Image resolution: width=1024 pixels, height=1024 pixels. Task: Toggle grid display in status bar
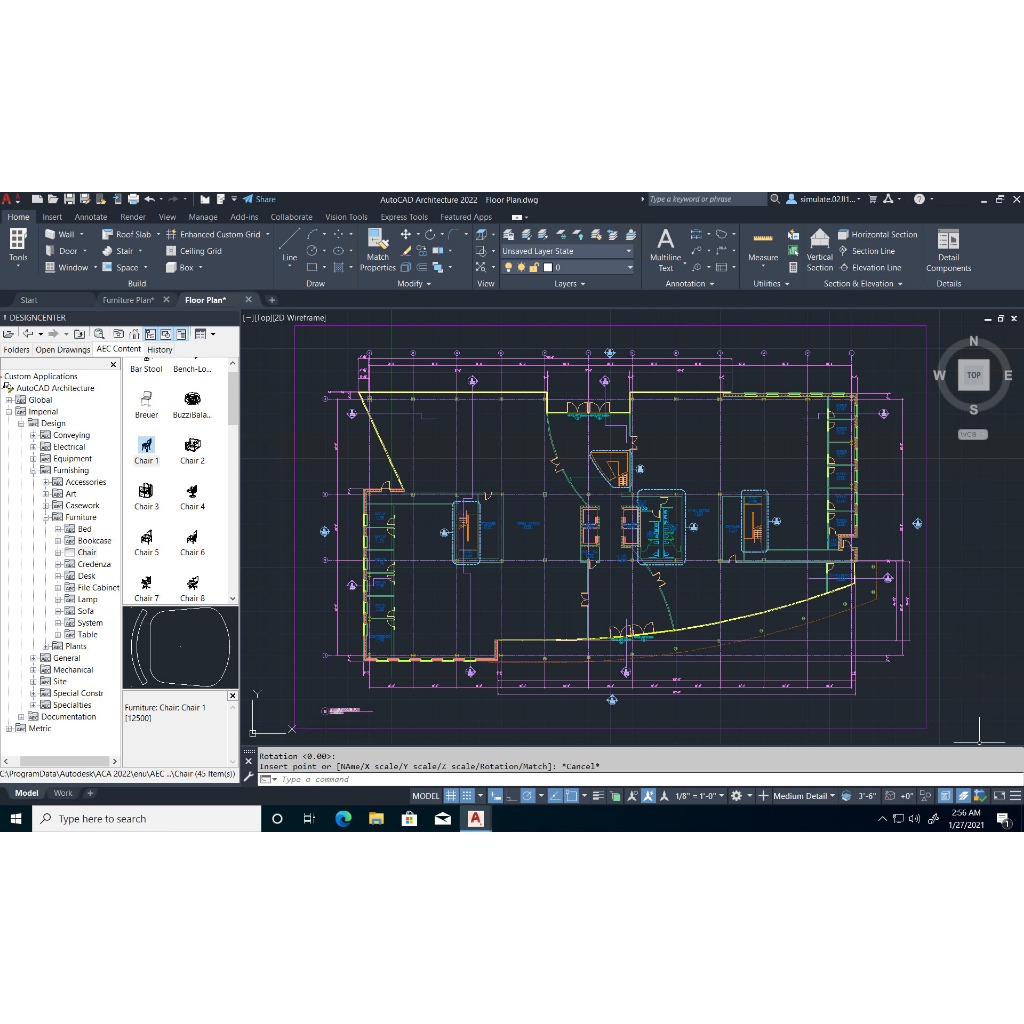(x=452, y=796)
